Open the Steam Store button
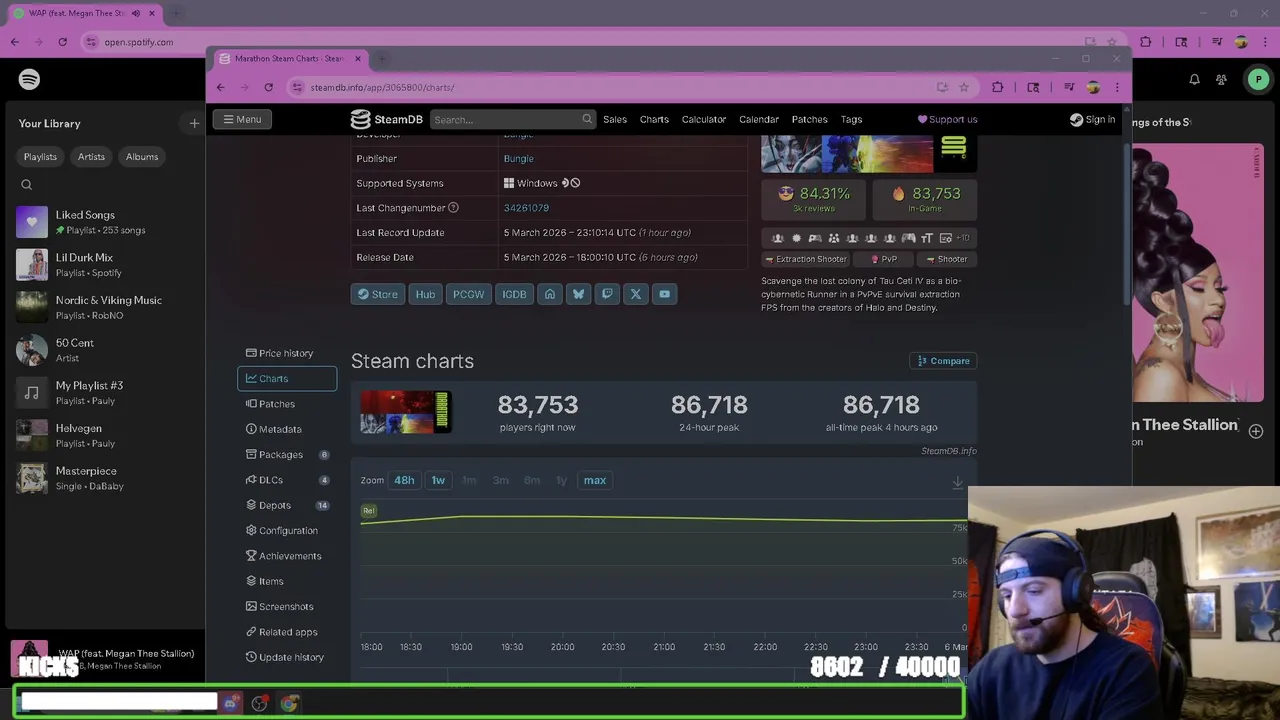This screenshot has width=1280, height=720. coord(377,294)
